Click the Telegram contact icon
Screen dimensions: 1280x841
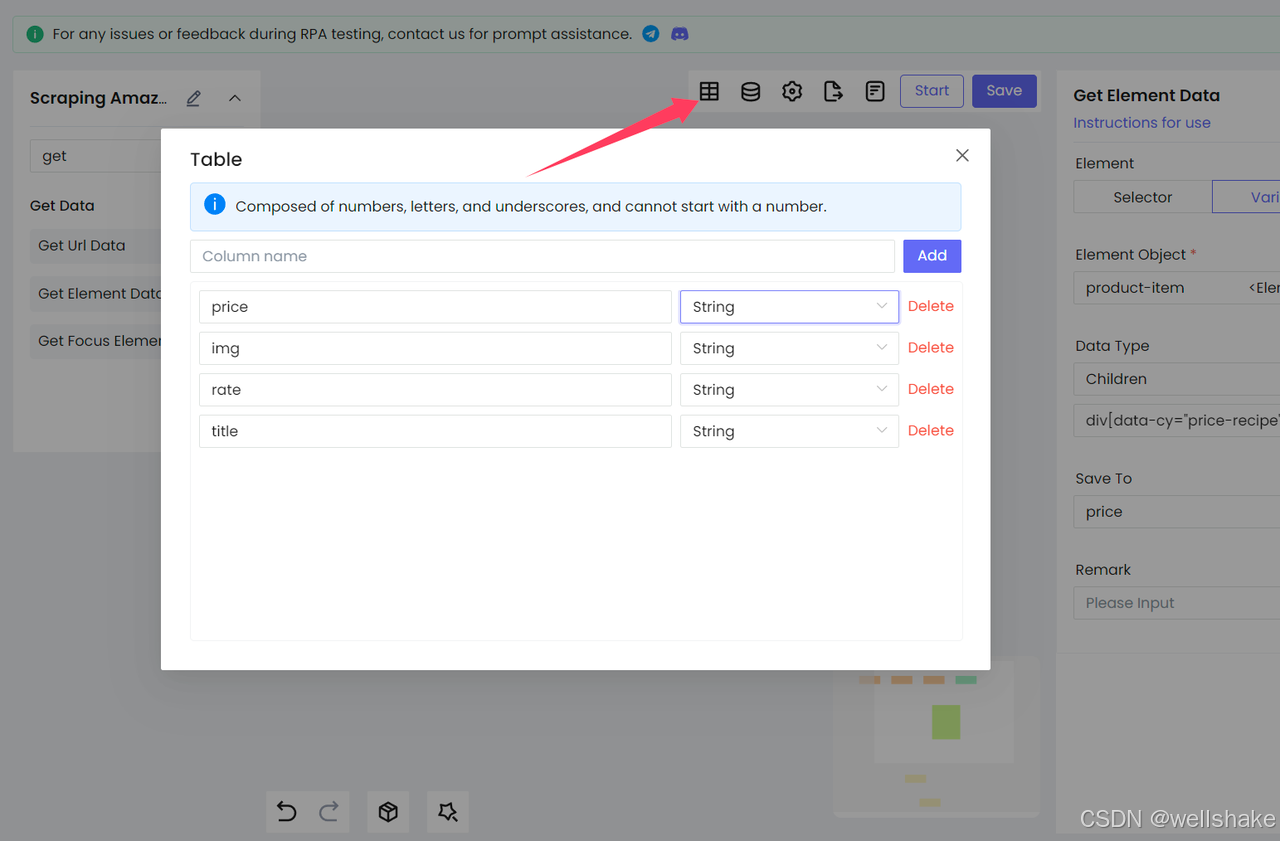pyautogui.click(x=651, y=34)
